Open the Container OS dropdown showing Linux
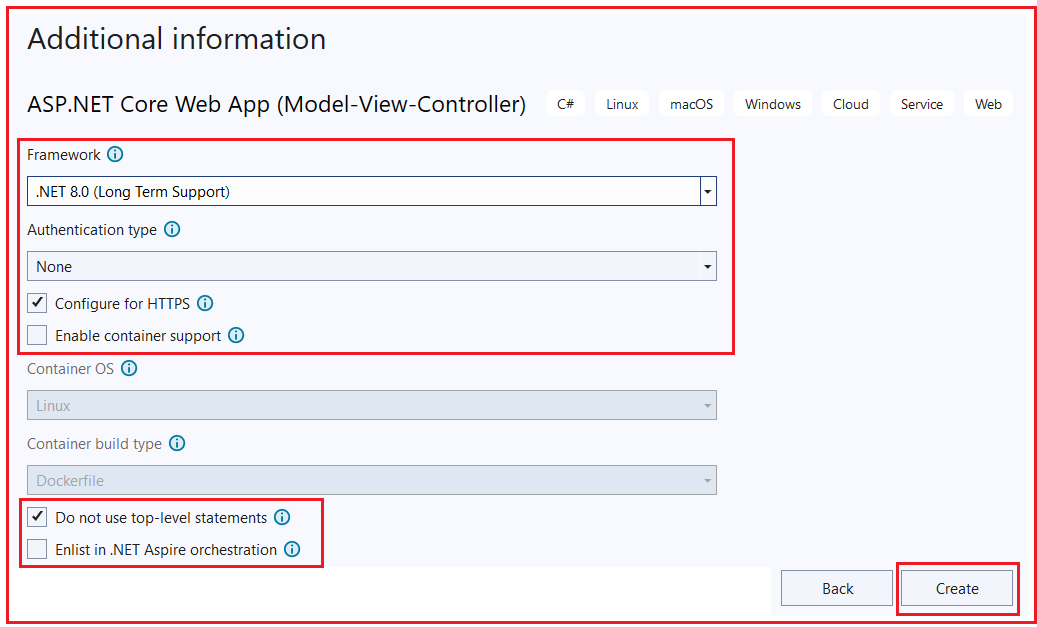Image resolution: width=1037 pixels, height=627 pixels. (372, 405)
